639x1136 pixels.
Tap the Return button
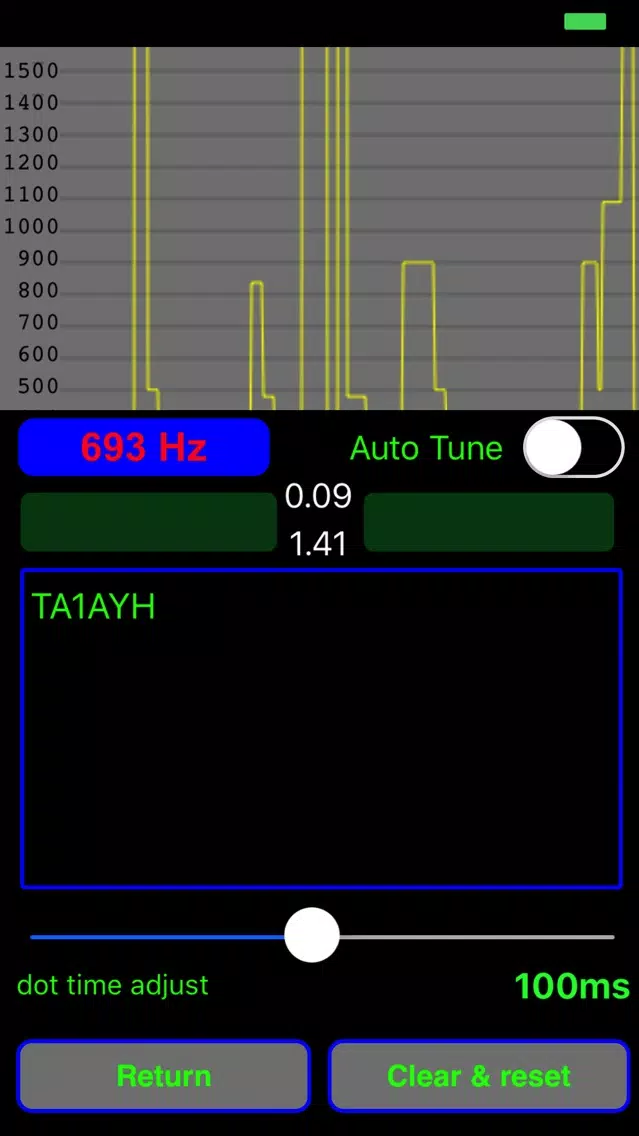point(164,1076)
